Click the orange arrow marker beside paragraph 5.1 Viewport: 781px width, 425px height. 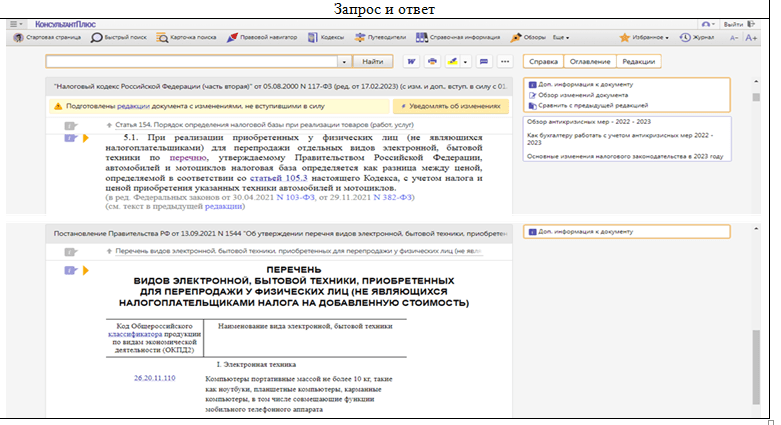(x=86, y=138)
